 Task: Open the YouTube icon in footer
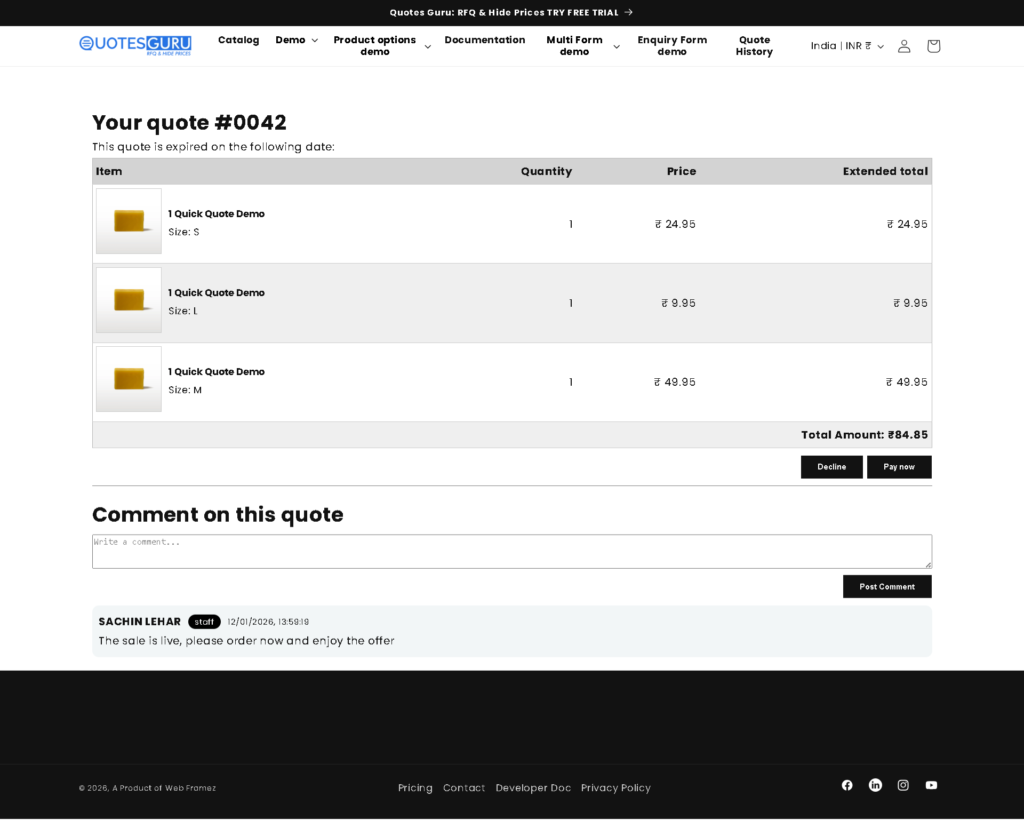pyautogui.click(x=931, y=785)
